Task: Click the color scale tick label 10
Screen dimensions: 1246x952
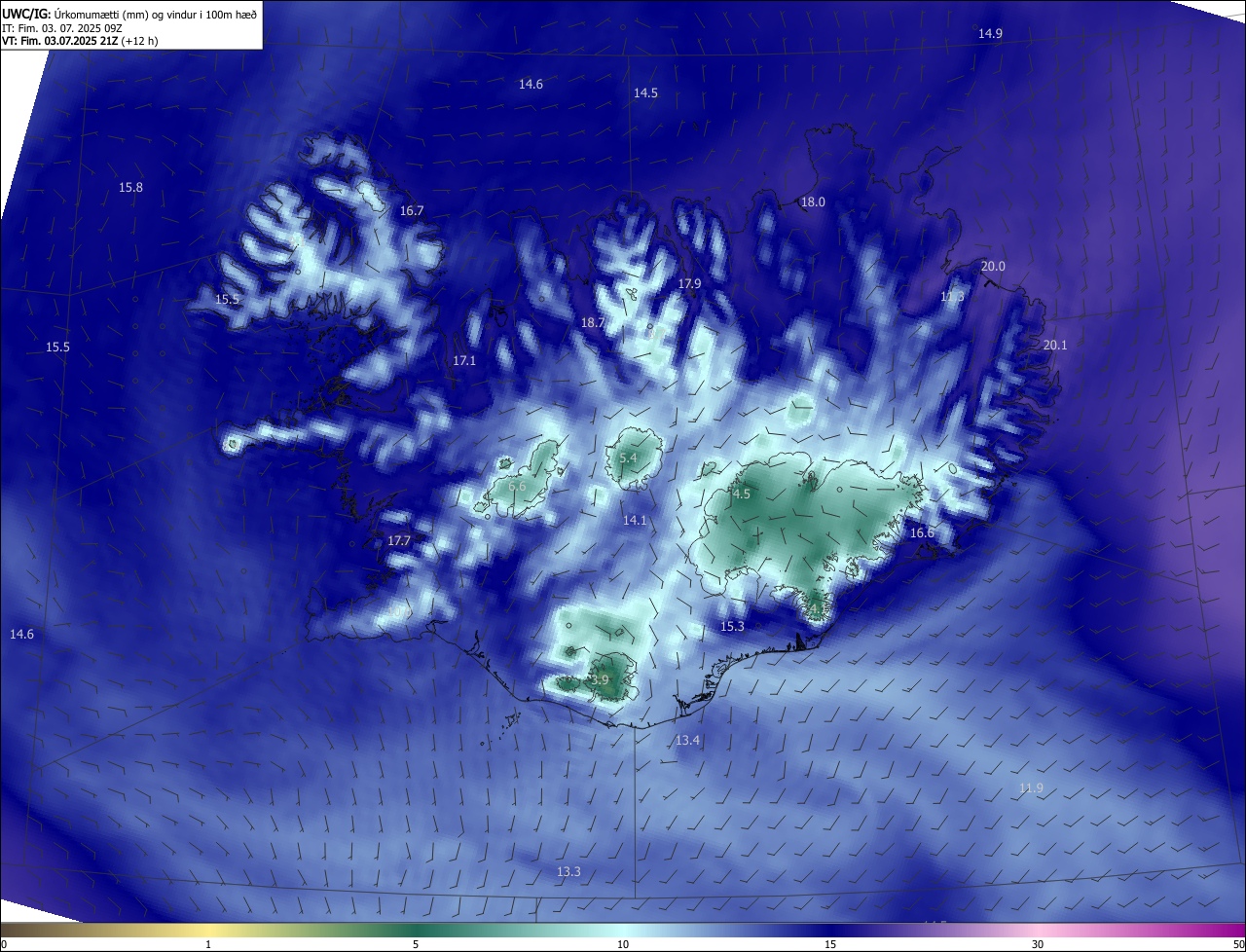Action: tap(623, 945)
